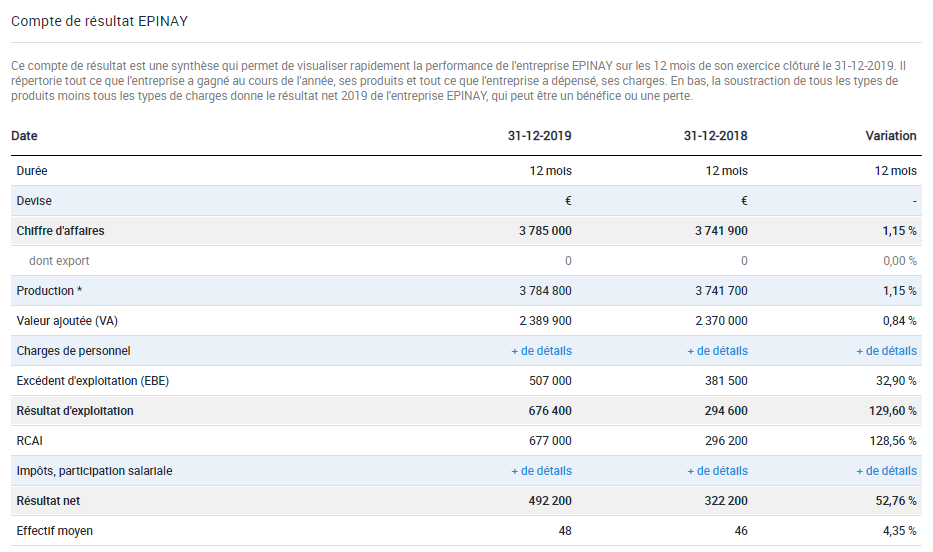
Task: Click the Variation column header
Action: click(x=891, y=136)
